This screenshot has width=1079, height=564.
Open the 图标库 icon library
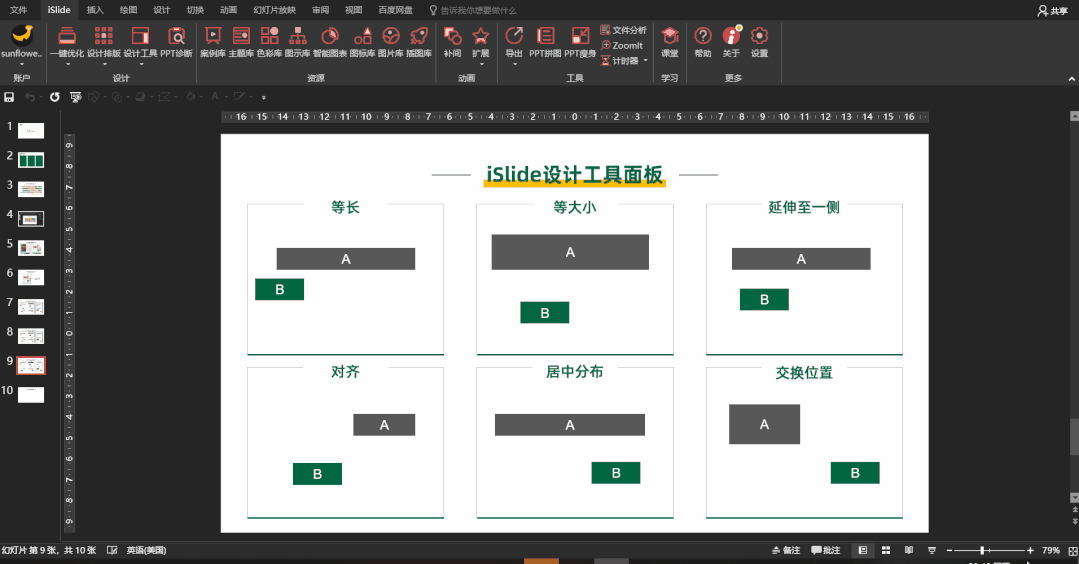pos(363,42)
